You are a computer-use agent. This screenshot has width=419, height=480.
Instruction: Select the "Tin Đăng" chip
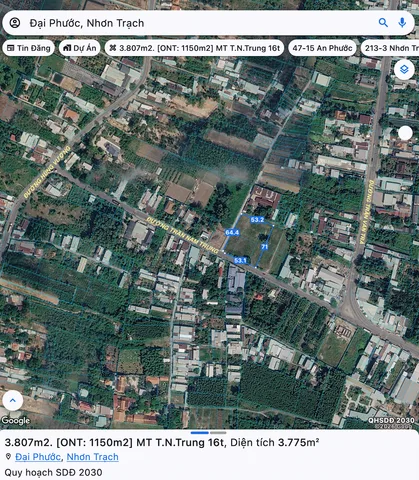point(29,48)
